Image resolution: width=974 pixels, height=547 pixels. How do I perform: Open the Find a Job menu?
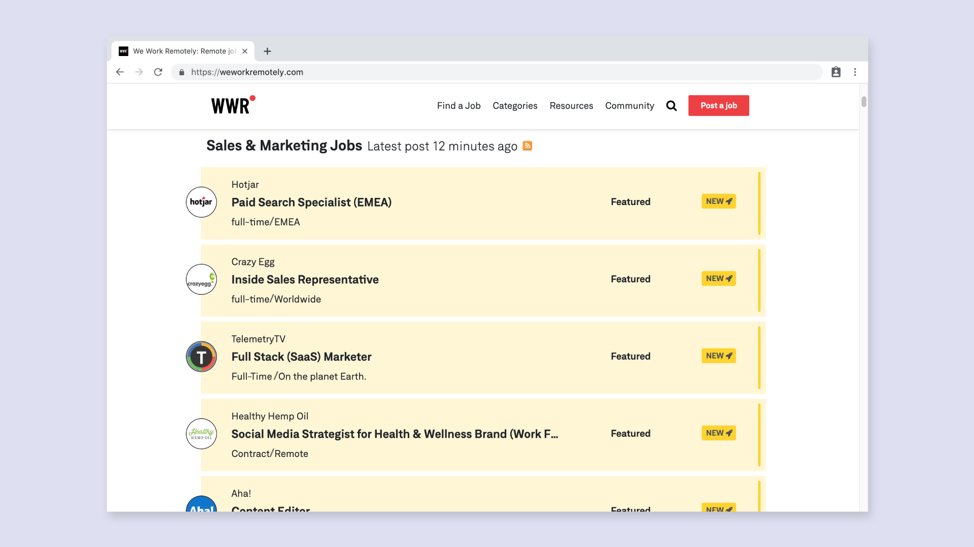(x=458, y=106)
